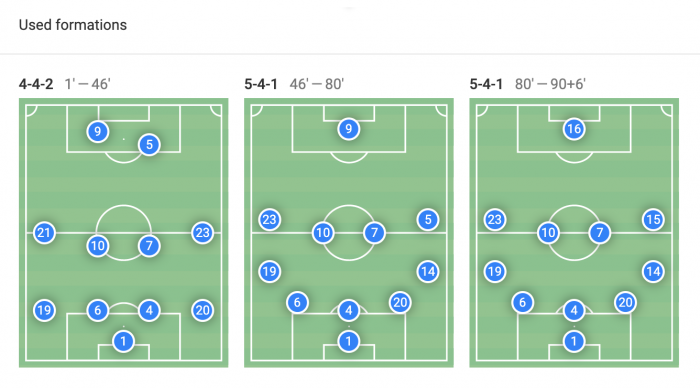
Task: Select player 10 in the 4-4-2 midfield
Action: click(x=97, y=246)
